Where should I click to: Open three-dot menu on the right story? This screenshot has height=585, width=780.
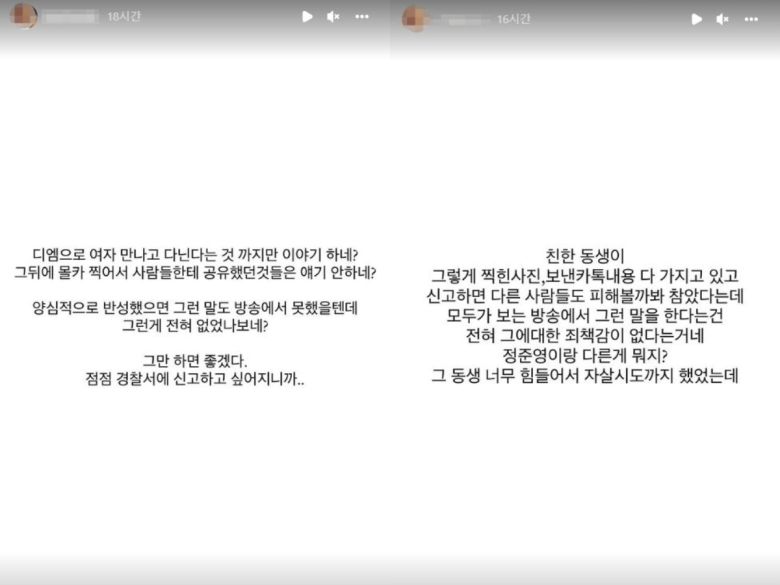pyautogui.click(x=751, y=19)
